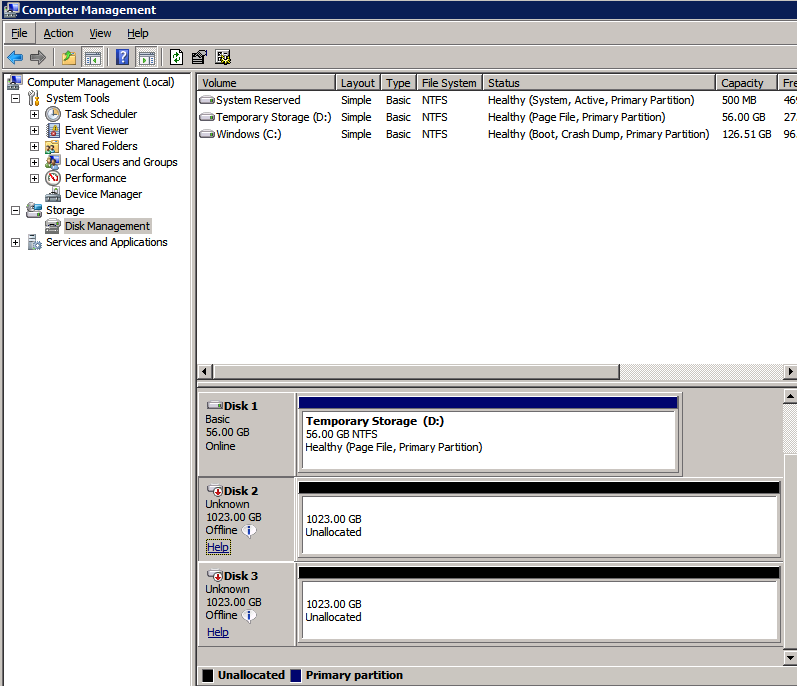Click the blue Primary partition legend swatch
The height and width of the screenshot is (686, 797).
coord(296,675)
